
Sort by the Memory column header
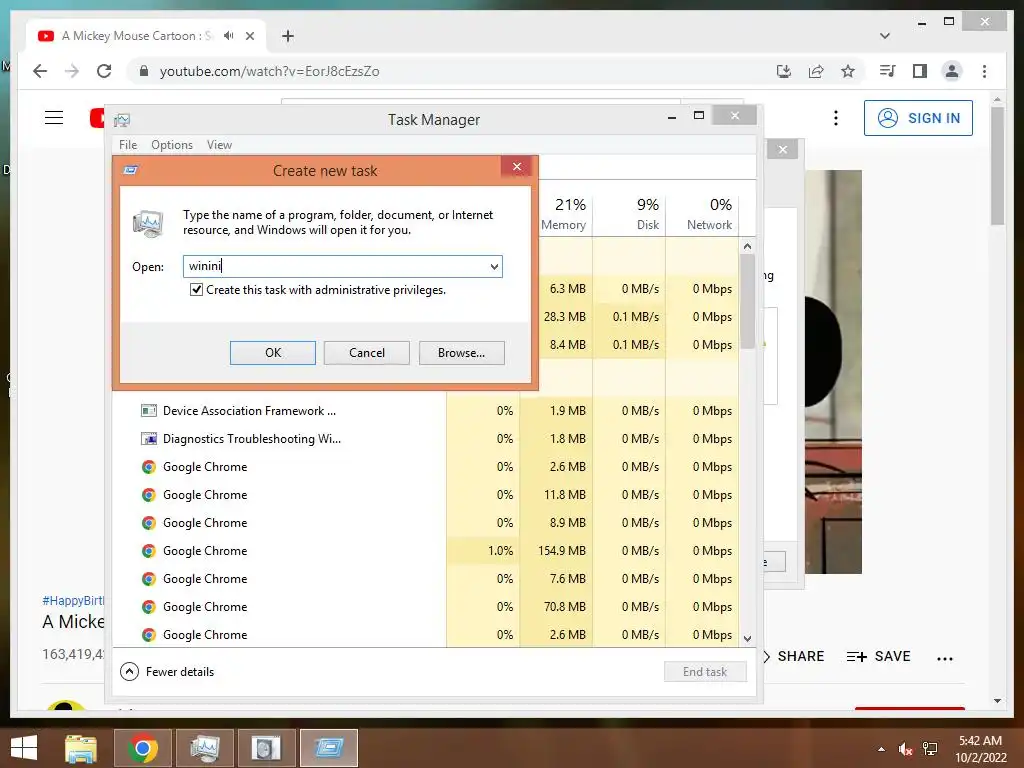(x=563, y=214)
